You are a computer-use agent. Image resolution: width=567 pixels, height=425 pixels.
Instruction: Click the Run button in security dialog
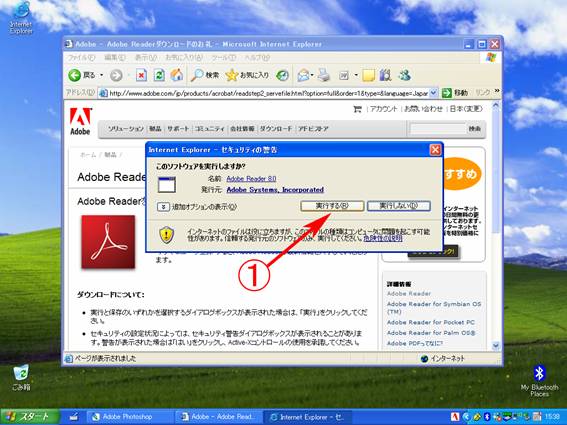point(332,206)
